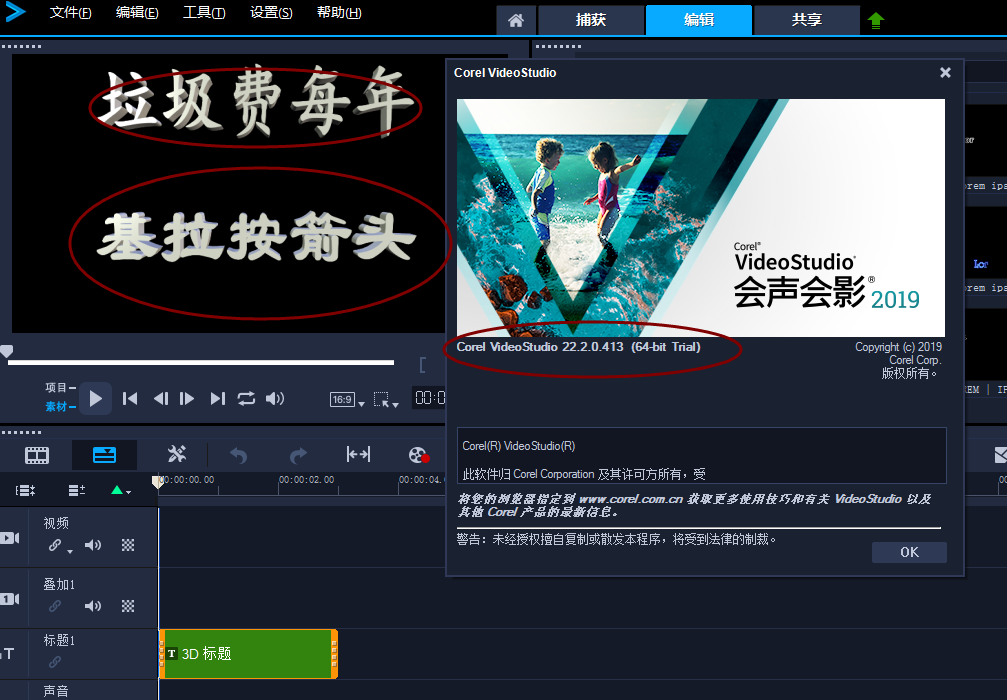The image size is (1007, 700).
Task: Open the add/remove tracks icon
Action: click(76, 491)
